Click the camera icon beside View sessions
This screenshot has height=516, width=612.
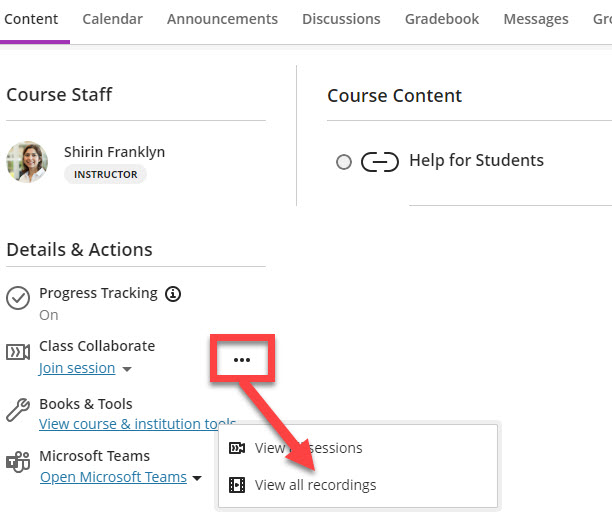pos(237,448)
